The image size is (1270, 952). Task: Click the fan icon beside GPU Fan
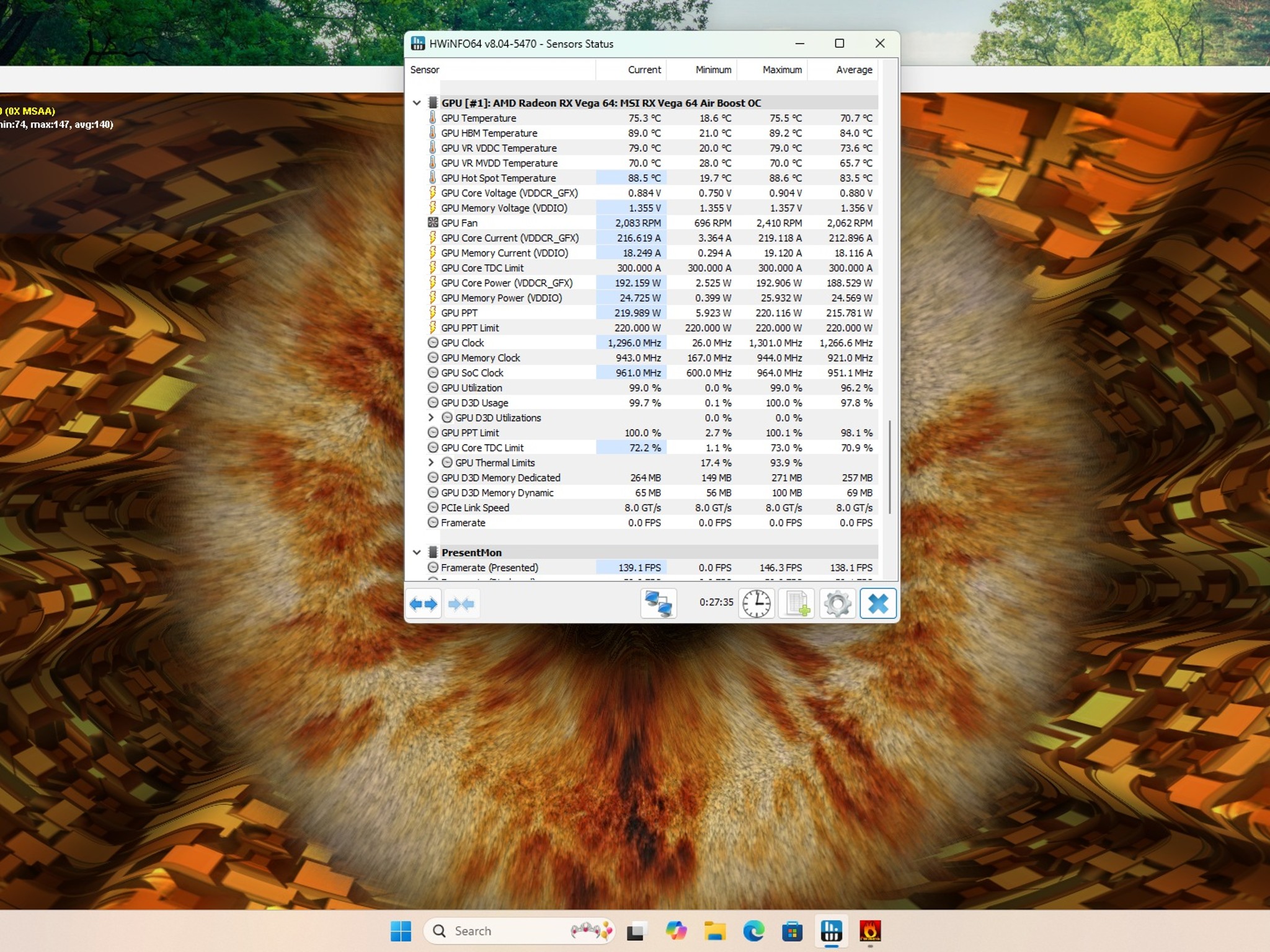click(x=433, y=223)
